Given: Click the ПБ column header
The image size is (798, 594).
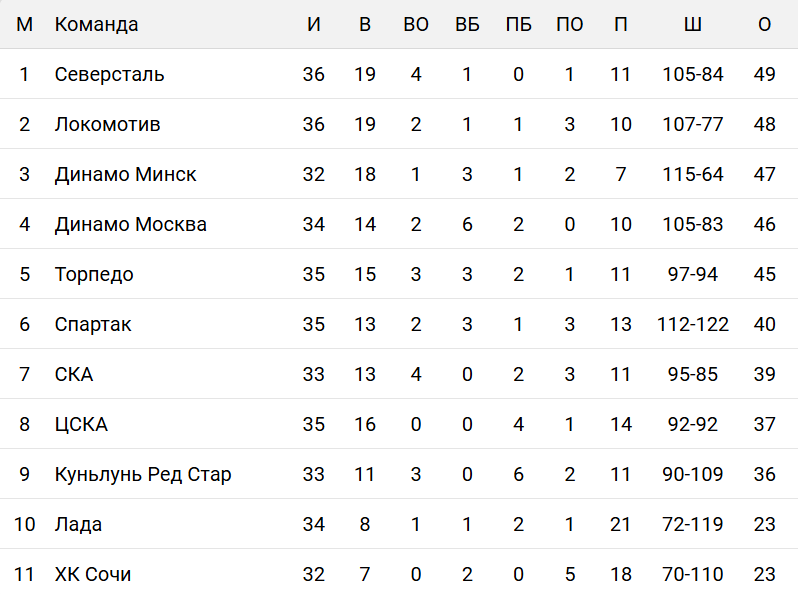Looking at the screenshot, I should (518, 24).
